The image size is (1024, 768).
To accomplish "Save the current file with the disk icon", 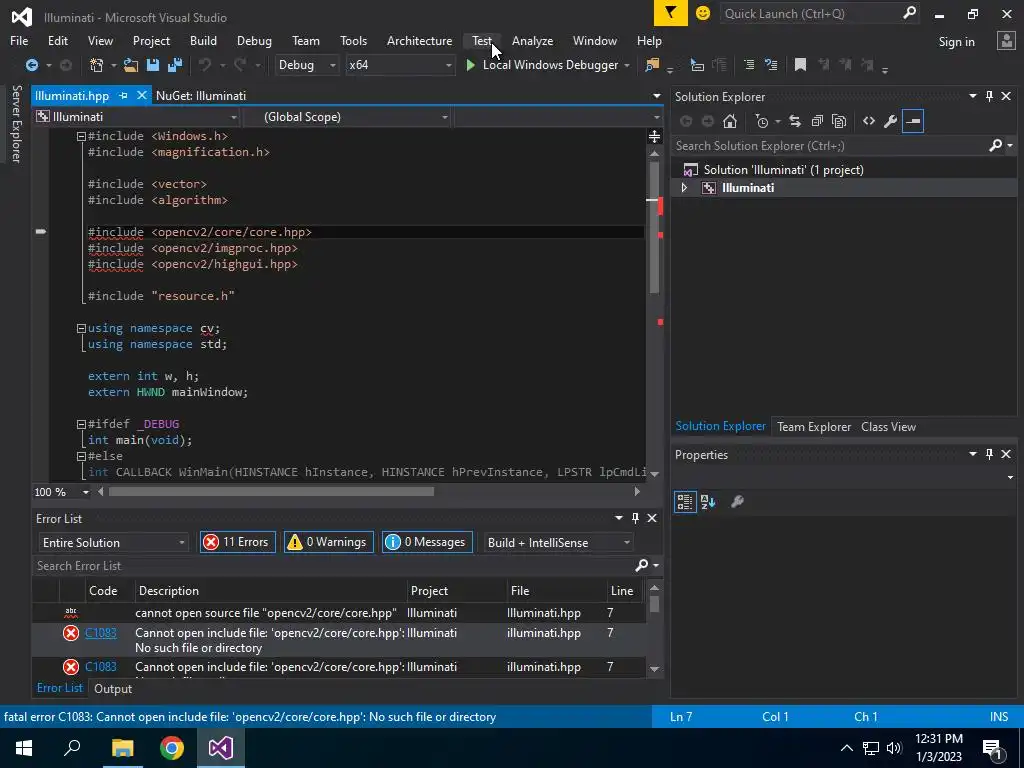I will click(153, 65).
